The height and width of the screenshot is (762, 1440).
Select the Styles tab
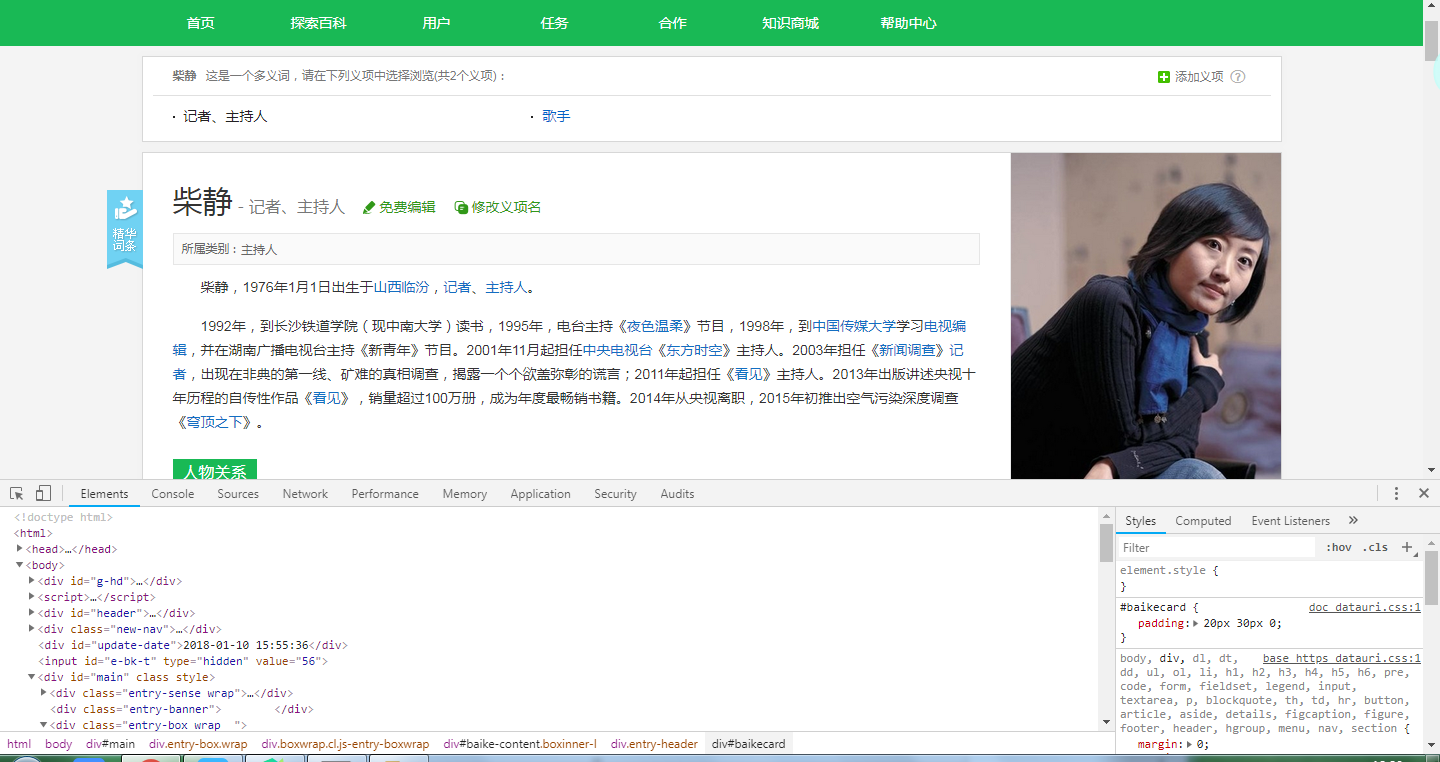click(1140, 521)
